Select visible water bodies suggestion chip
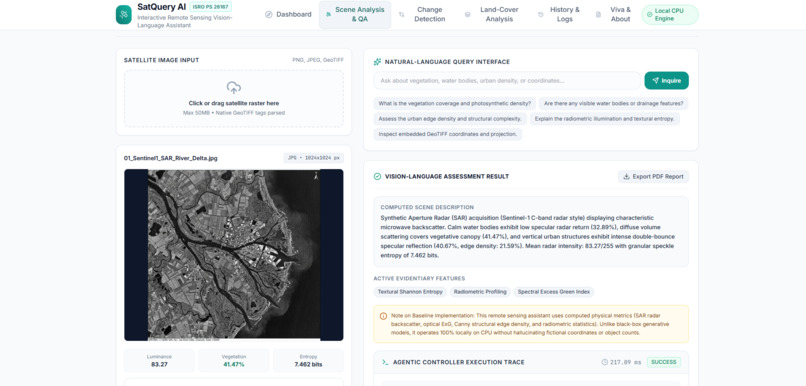The width and height of the screenshot is (806, 386). click(x=613, y=103)
